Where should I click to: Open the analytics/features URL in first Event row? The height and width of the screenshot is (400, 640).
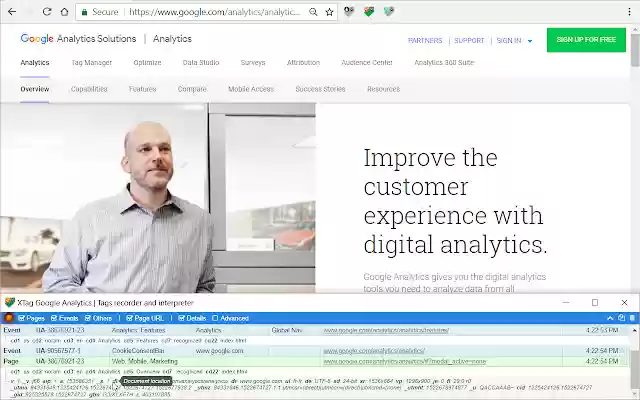[386, 330]
